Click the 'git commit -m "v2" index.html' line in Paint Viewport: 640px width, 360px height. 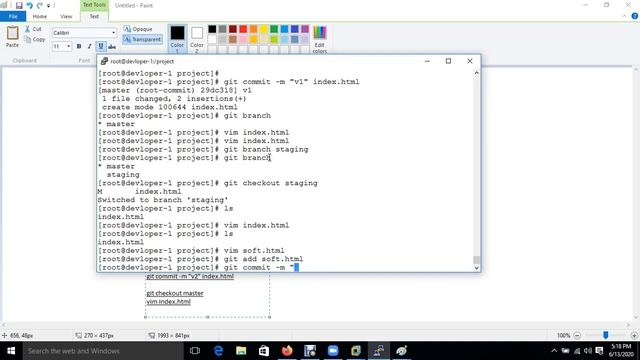click(190, 276)
